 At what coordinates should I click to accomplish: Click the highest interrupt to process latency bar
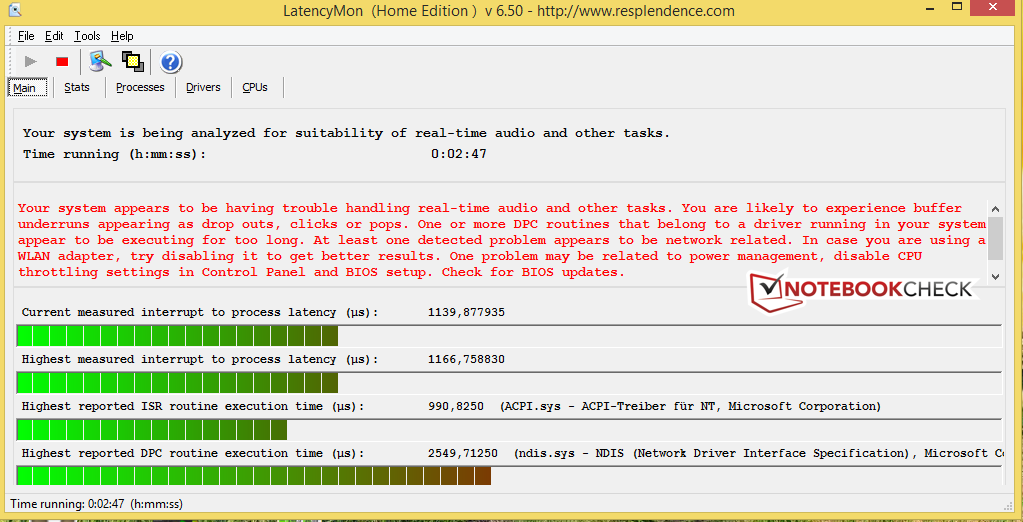coord(509,383)
